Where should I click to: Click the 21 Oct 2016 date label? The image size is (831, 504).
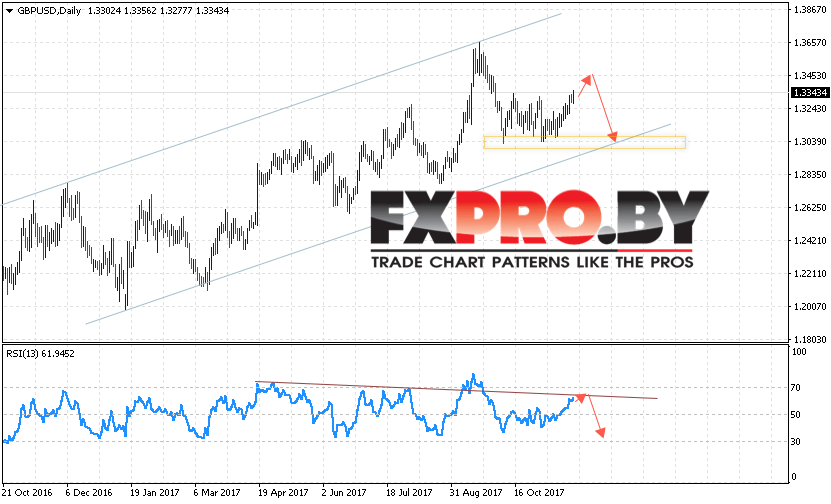[27, 493]
